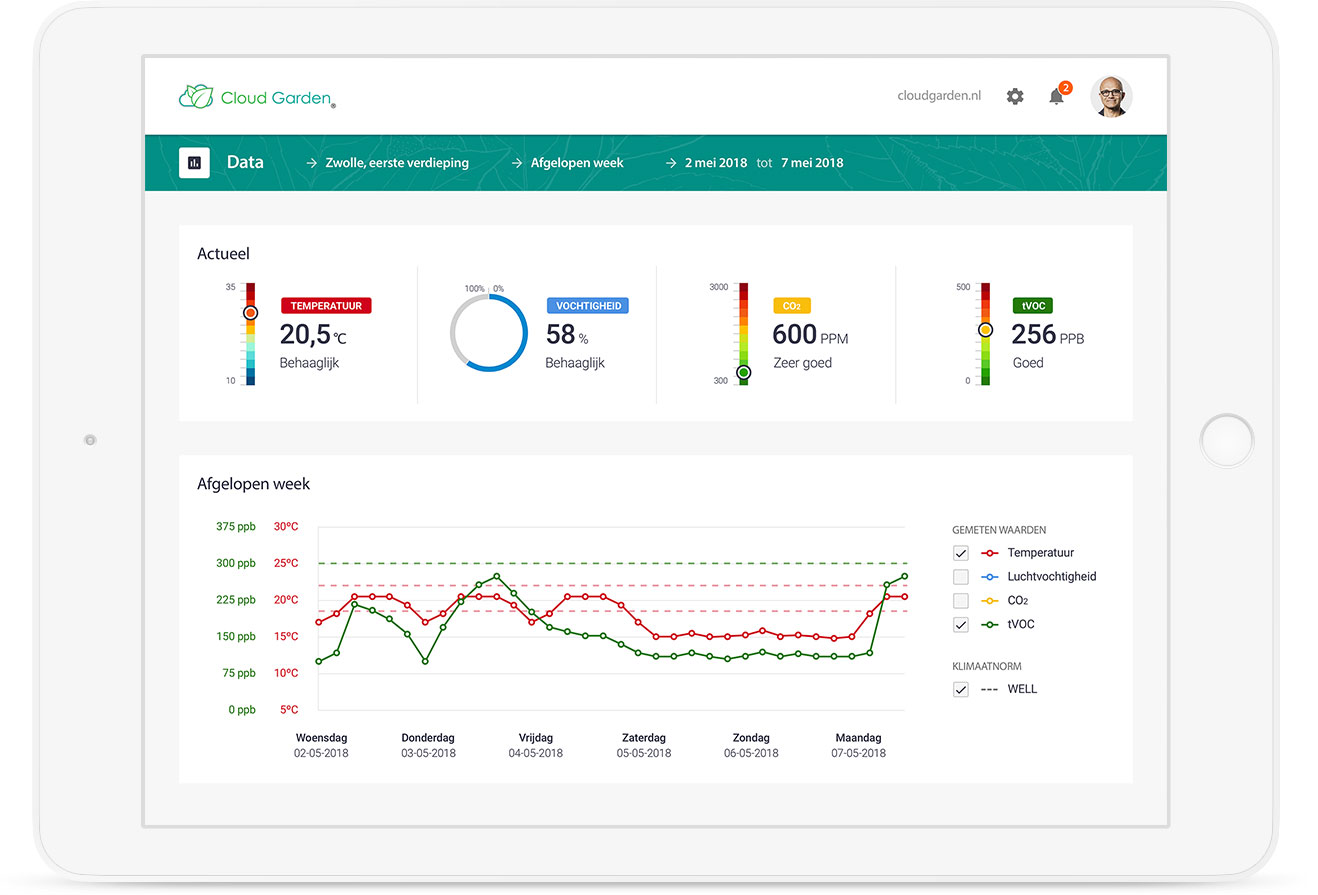Enable the Luchtvochtigheid series checkbox

click(x=961, y=577)
